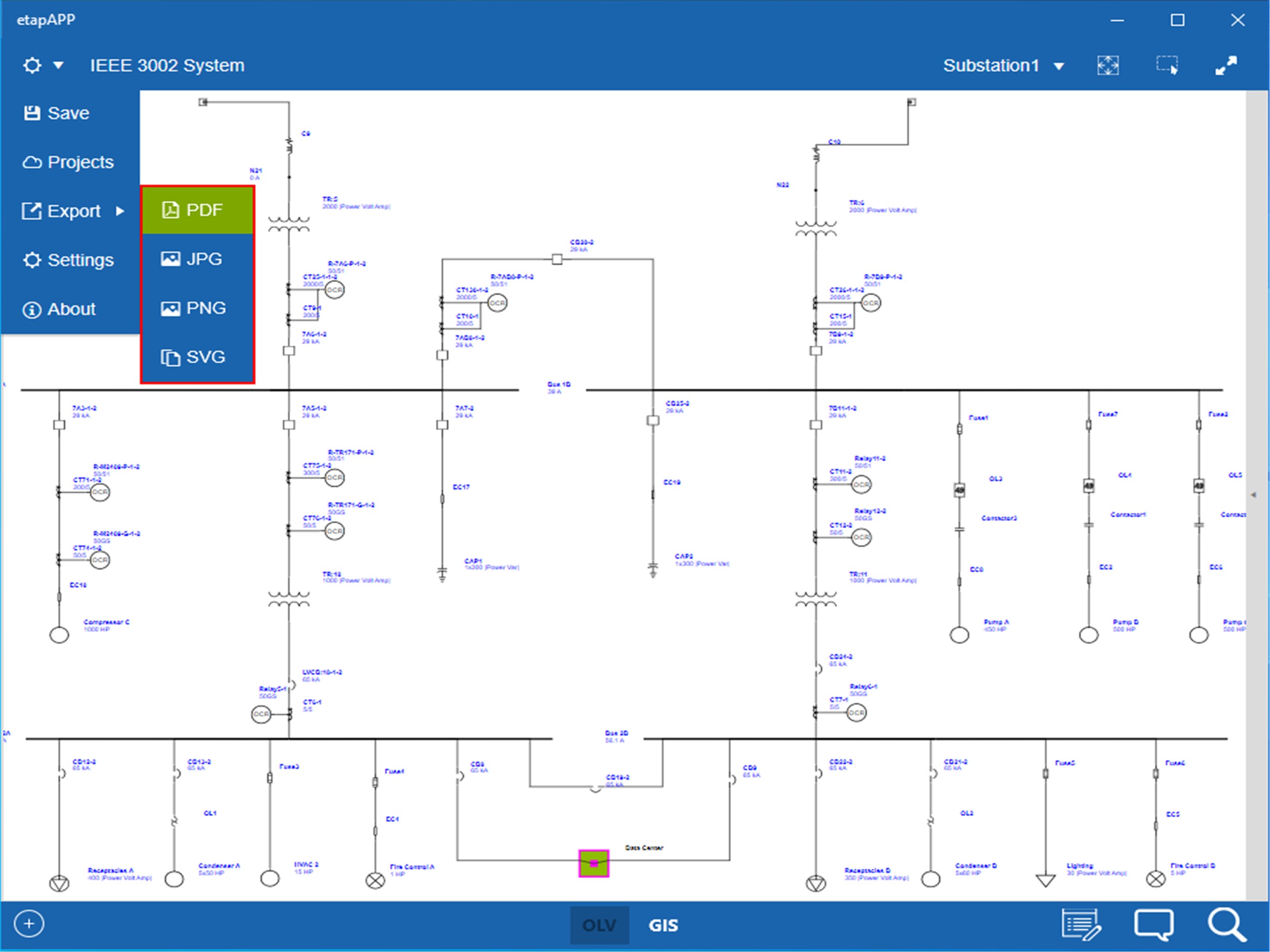This screenshot has width=1270, height=952.
Task: Choose SVG export format
Action: tap(197, 357)
